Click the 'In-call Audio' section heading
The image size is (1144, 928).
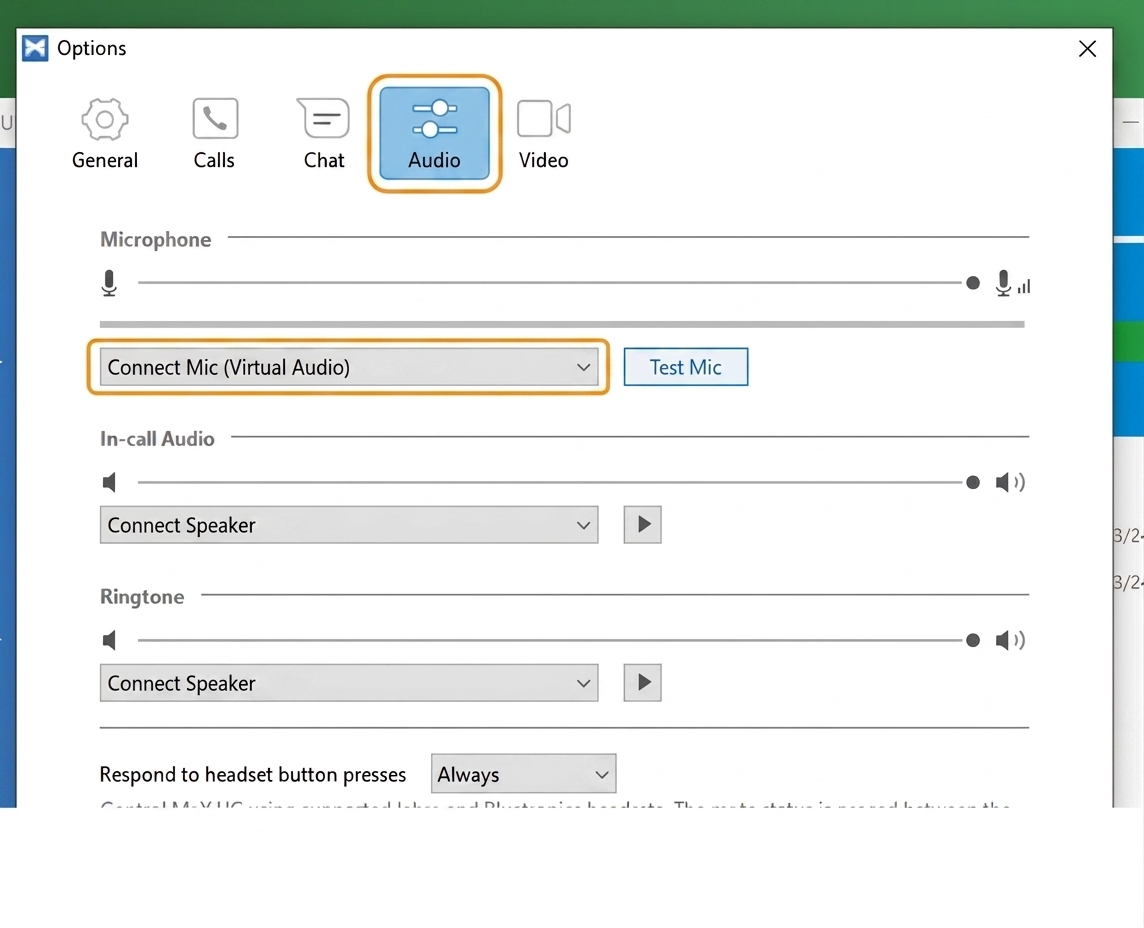click(x=158, y=439)
